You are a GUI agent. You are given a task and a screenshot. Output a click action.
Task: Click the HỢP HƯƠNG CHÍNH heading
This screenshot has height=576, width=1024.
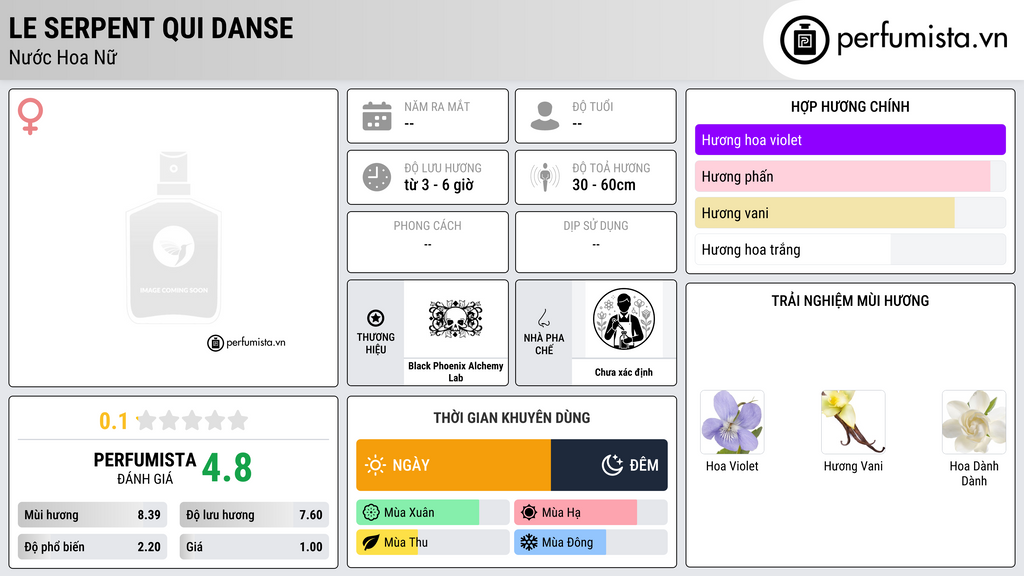pyautogui.click(x=850, y=106)
